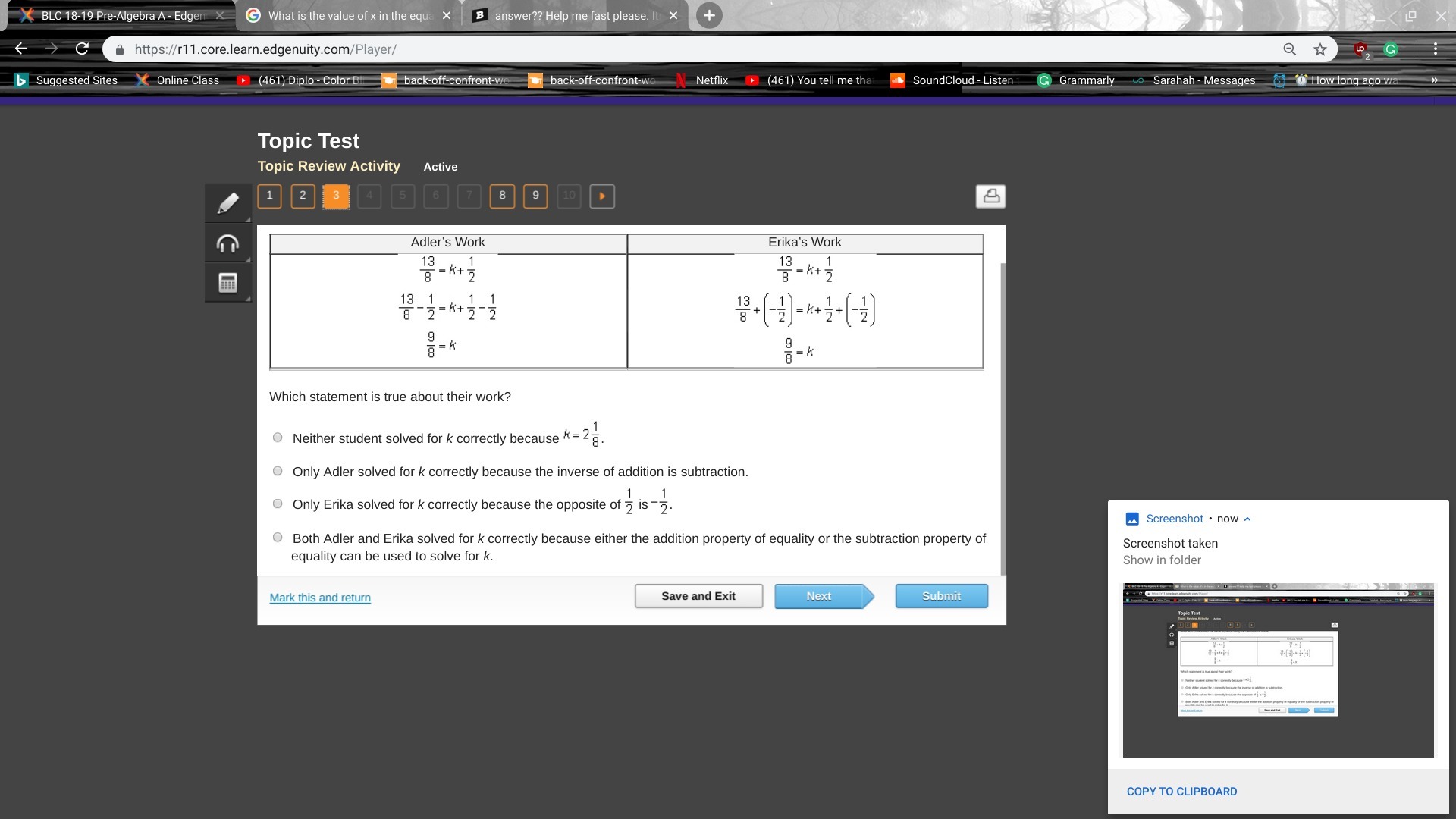
Task: Bookmark page with the star icon
Action: [1320, 49]
